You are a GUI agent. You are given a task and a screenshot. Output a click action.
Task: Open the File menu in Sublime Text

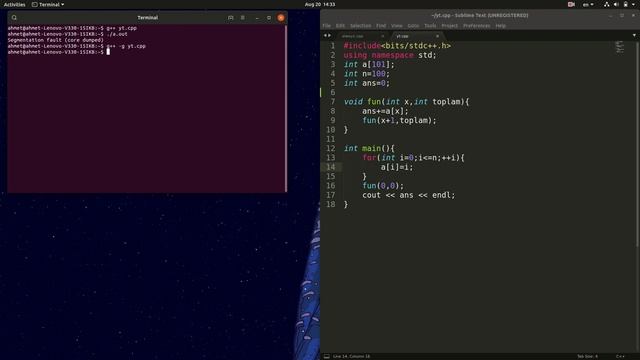pos(327,26)
